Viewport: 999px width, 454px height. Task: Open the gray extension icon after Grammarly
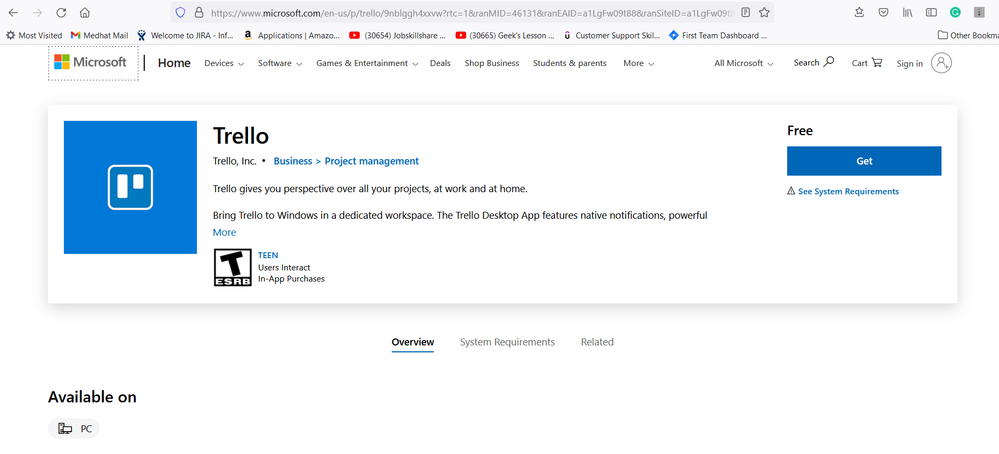pos(979,12)
